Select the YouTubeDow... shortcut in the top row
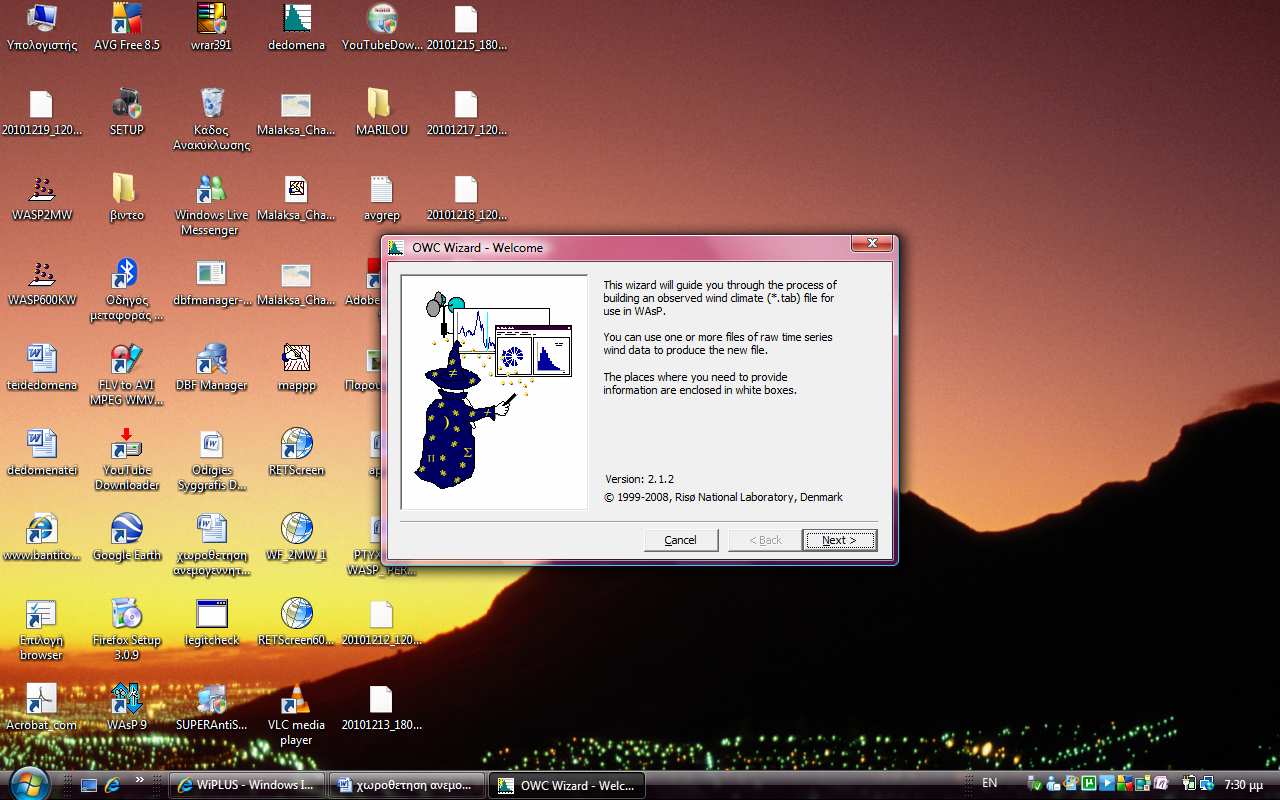 (382, 28)
